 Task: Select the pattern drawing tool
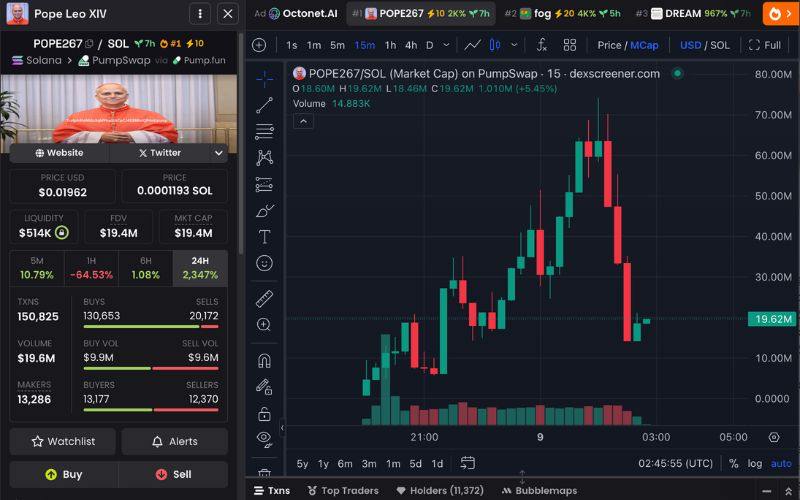[264, 158]
